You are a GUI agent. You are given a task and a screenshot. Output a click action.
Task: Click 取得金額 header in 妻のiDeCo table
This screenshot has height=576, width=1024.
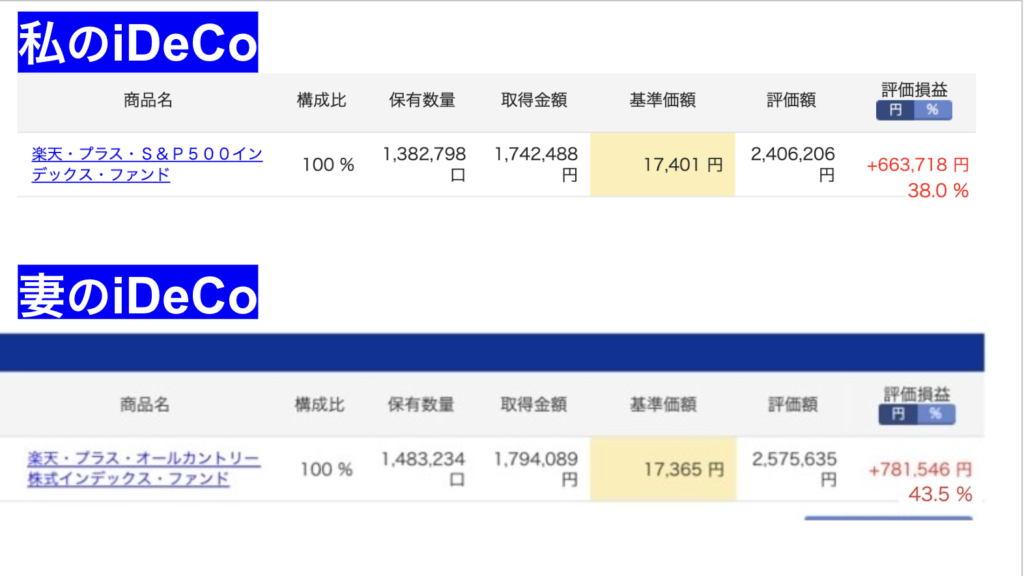(x=533, y=405)
